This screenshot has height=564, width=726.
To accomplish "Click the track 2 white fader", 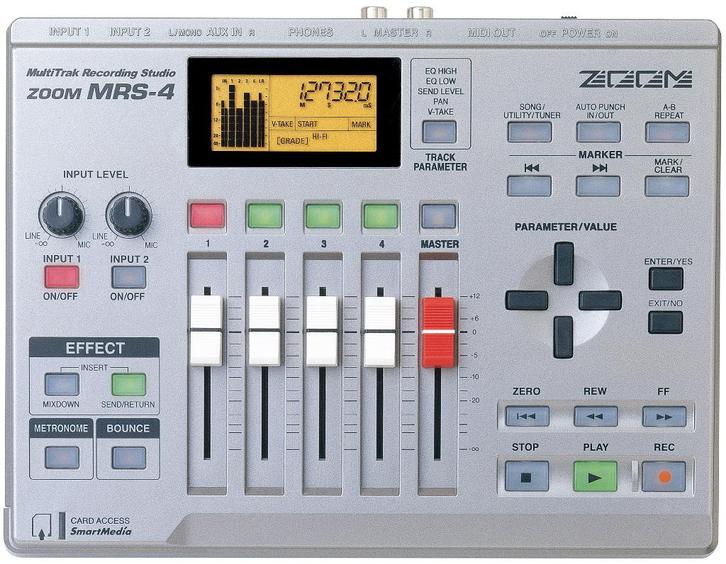I will [264, 331].
